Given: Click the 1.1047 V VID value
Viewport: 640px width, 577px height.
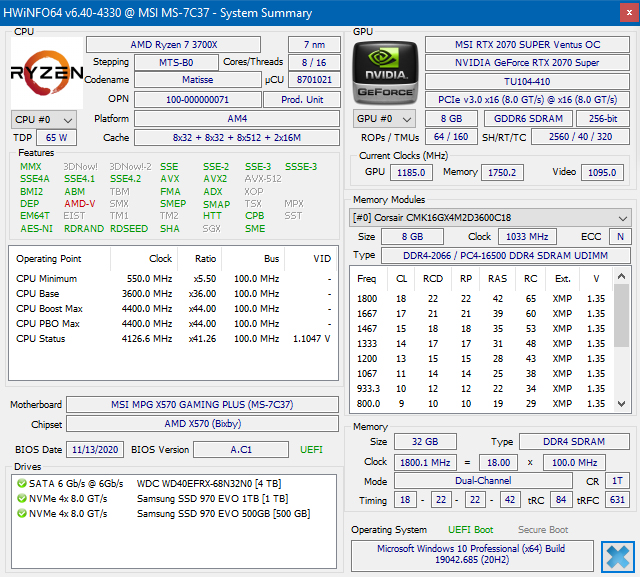Looking at the screenshot, I should pos(311,339).
